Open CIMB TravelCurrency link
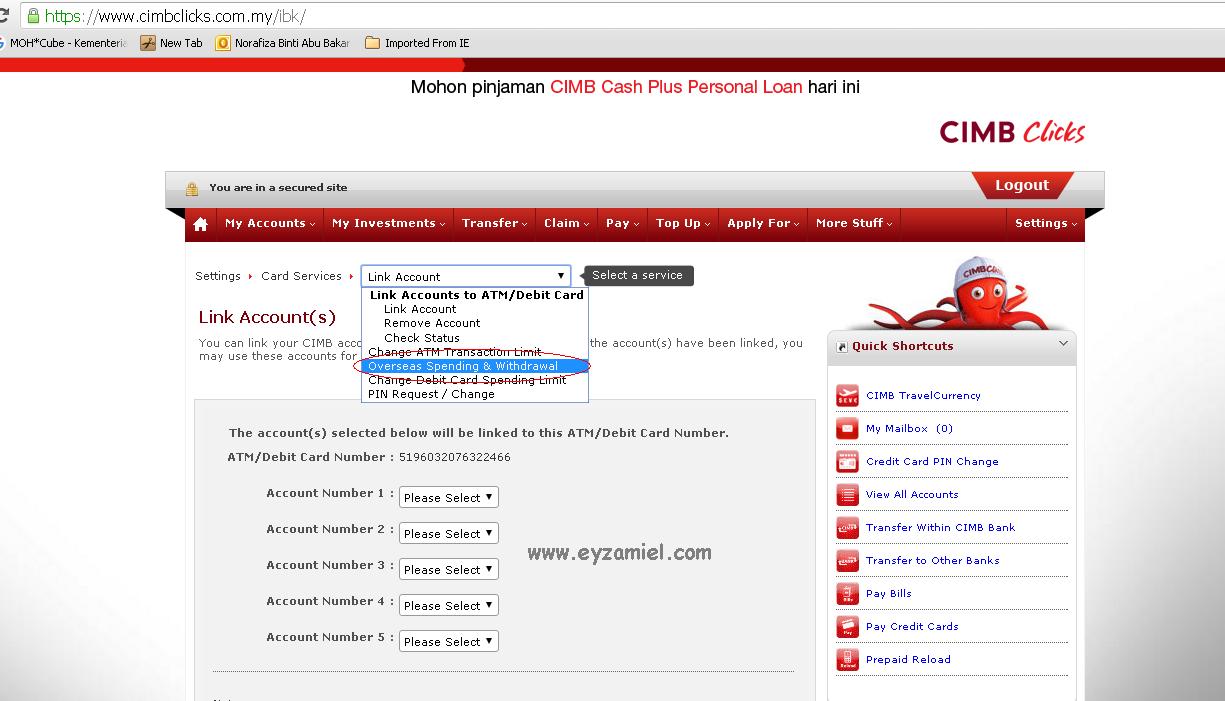This screenshot has height=701, width=1225. click(923, 395)
